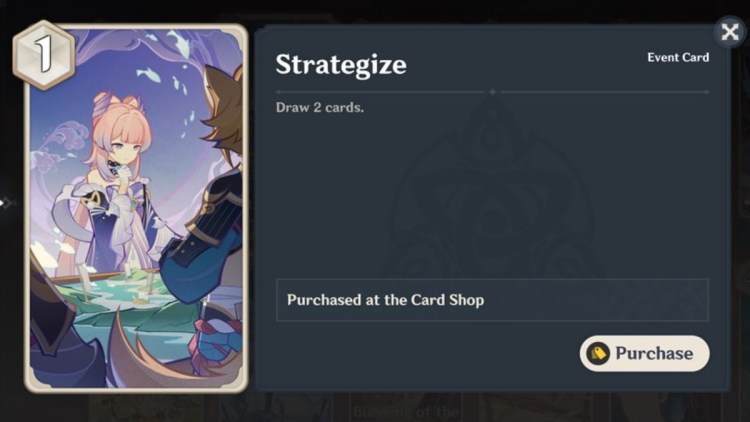Click the floating fish in the card illustration
This screenshot has height=422, width=750.
(148, 74)
